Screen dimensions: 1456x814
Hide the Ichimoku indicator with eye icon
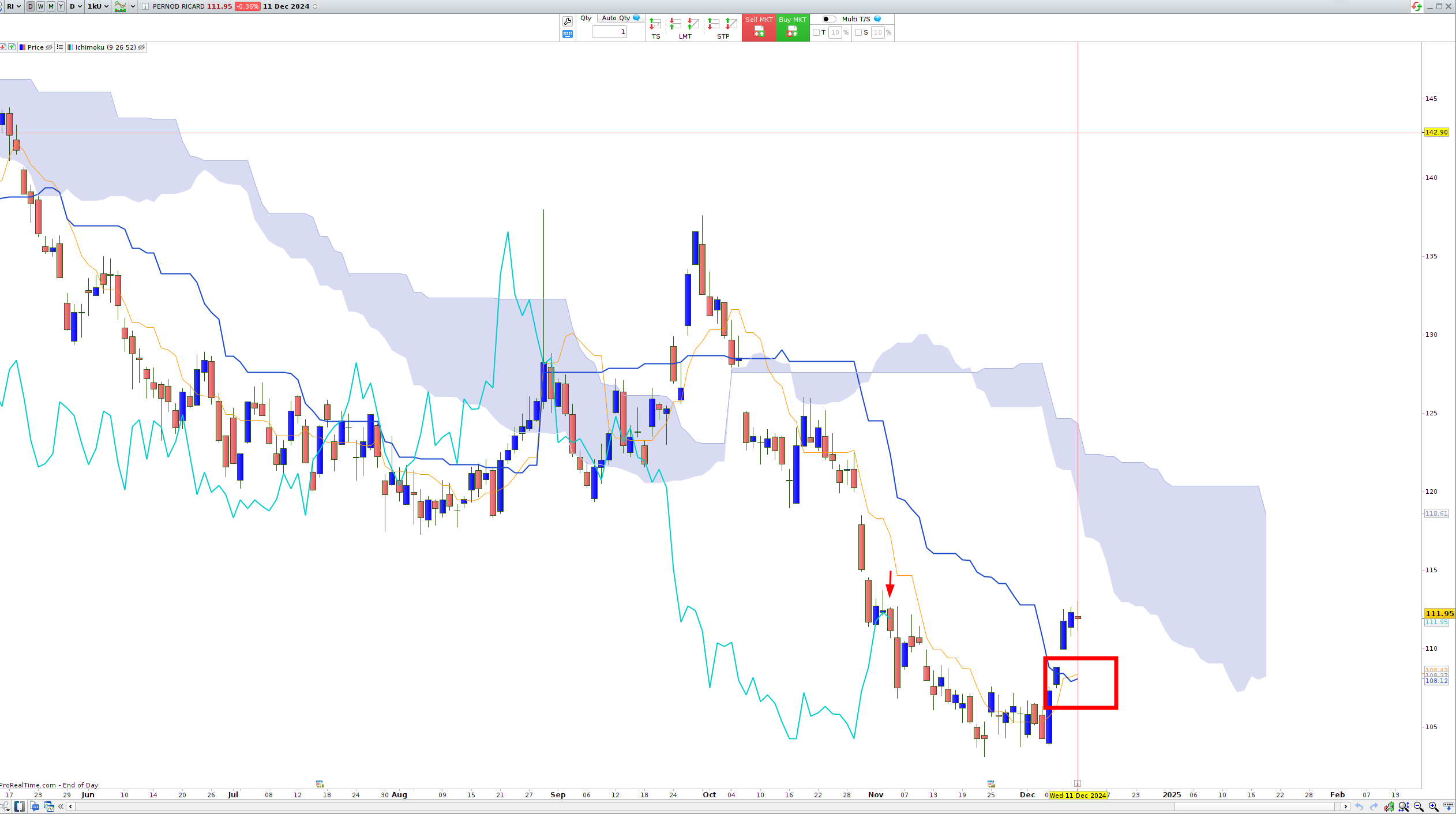(141, 47)
